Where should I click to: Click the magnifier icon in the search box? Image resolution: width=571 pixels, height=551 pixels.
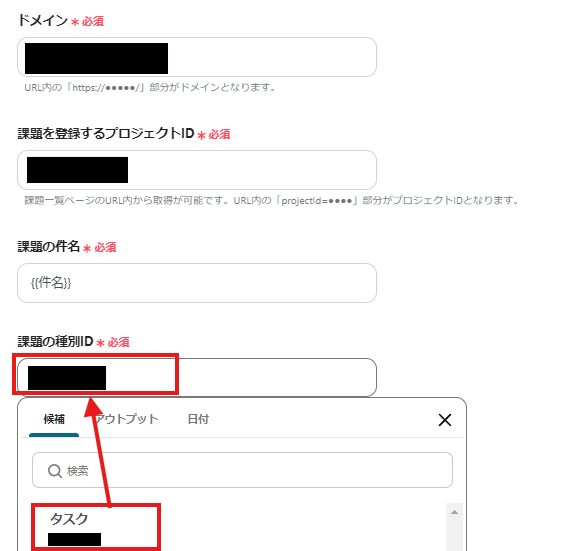point(55,471)
